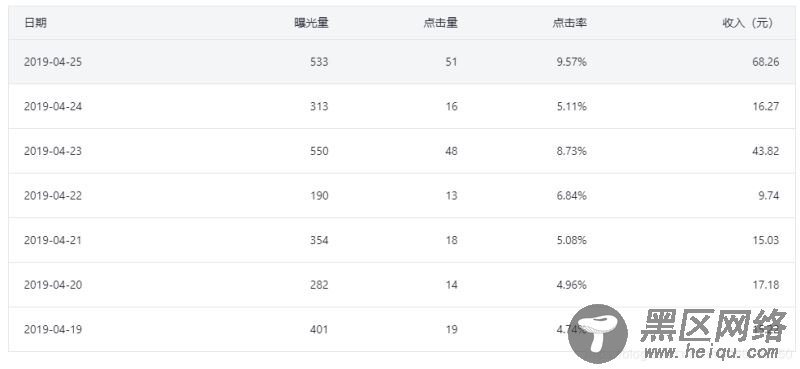Image resolution: width=800 pixels, height=369 pixels.
Task: Click the 43.82 income value
Action: pyautogui.click(x=765, y=151)
